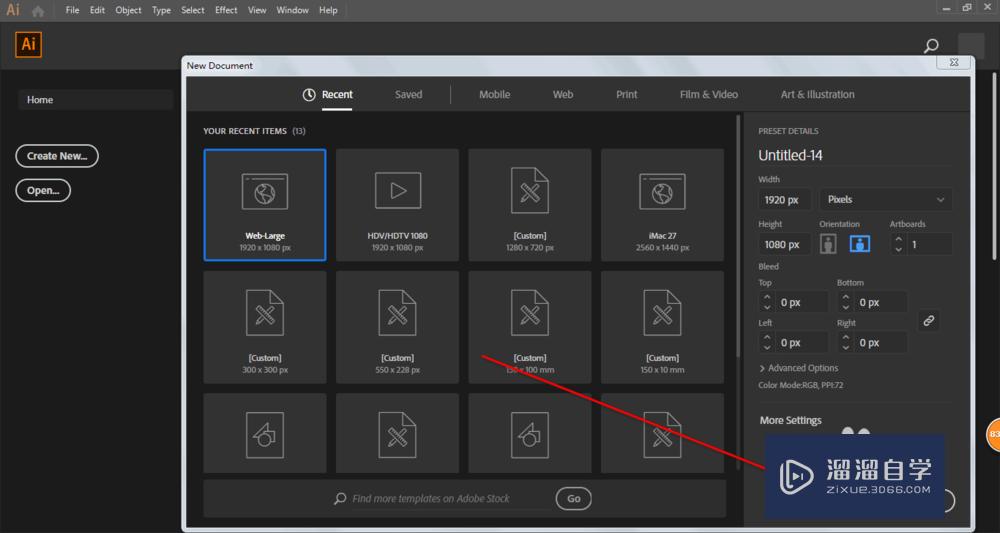The height and width of the screenshot is (533, 1000).
Task: Close the New Document dialog
Action: pos(953,62)
